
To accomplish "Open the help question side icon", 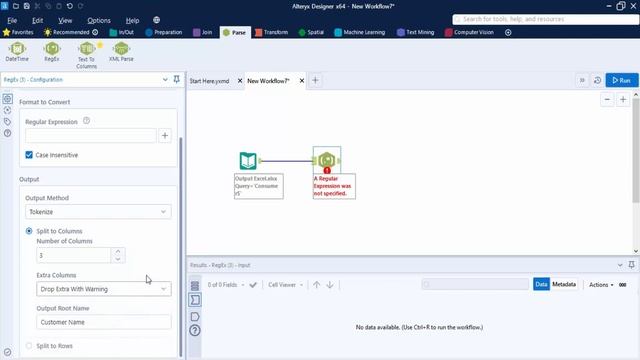I will pos(7,133).
